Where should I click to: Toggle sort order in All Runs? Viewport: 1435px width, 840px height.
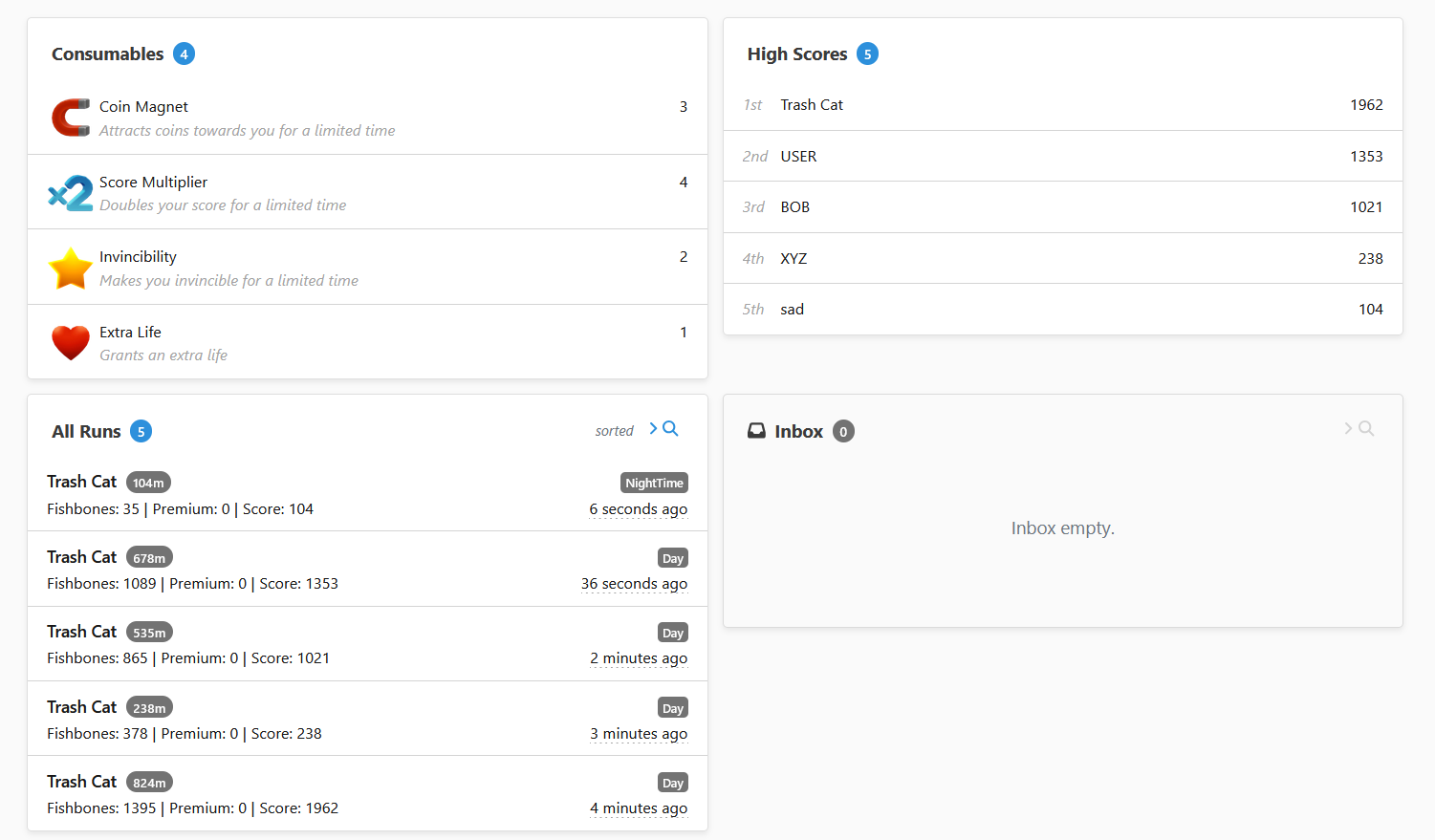[x=615, y=430]
